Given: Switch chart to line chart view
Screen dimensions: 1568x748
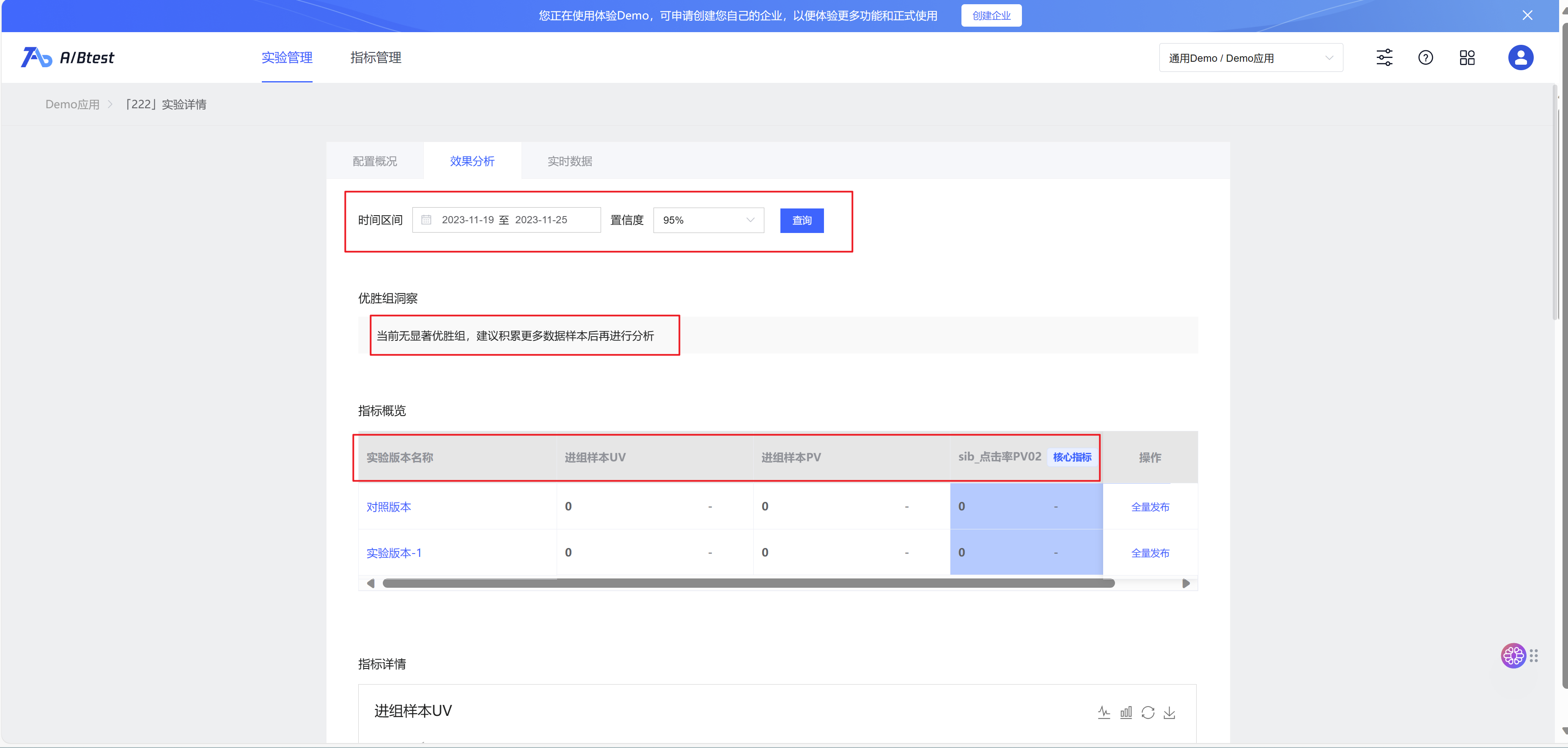Looking at the screenshot, I should click(x=1104, y=712).
